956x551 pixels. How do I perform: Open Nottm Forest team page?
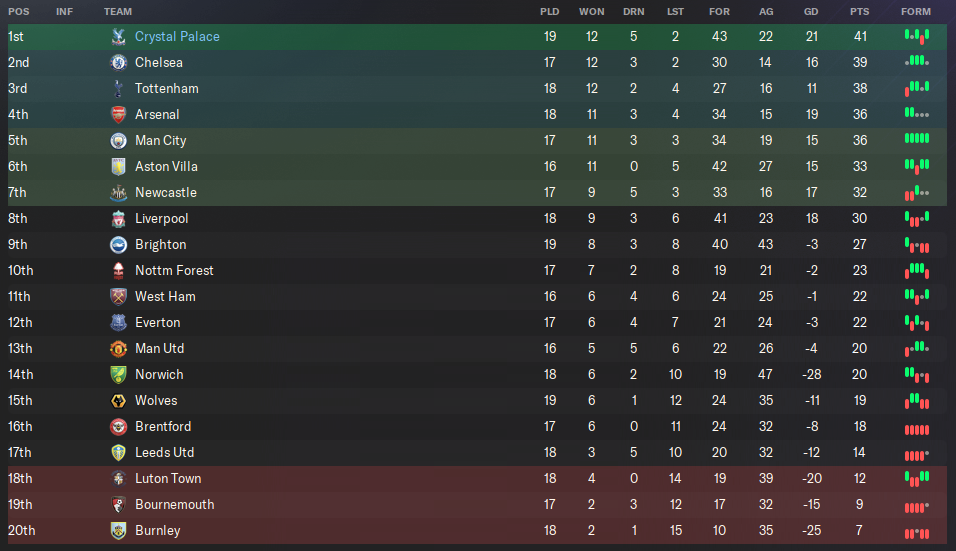pos(174,271)
